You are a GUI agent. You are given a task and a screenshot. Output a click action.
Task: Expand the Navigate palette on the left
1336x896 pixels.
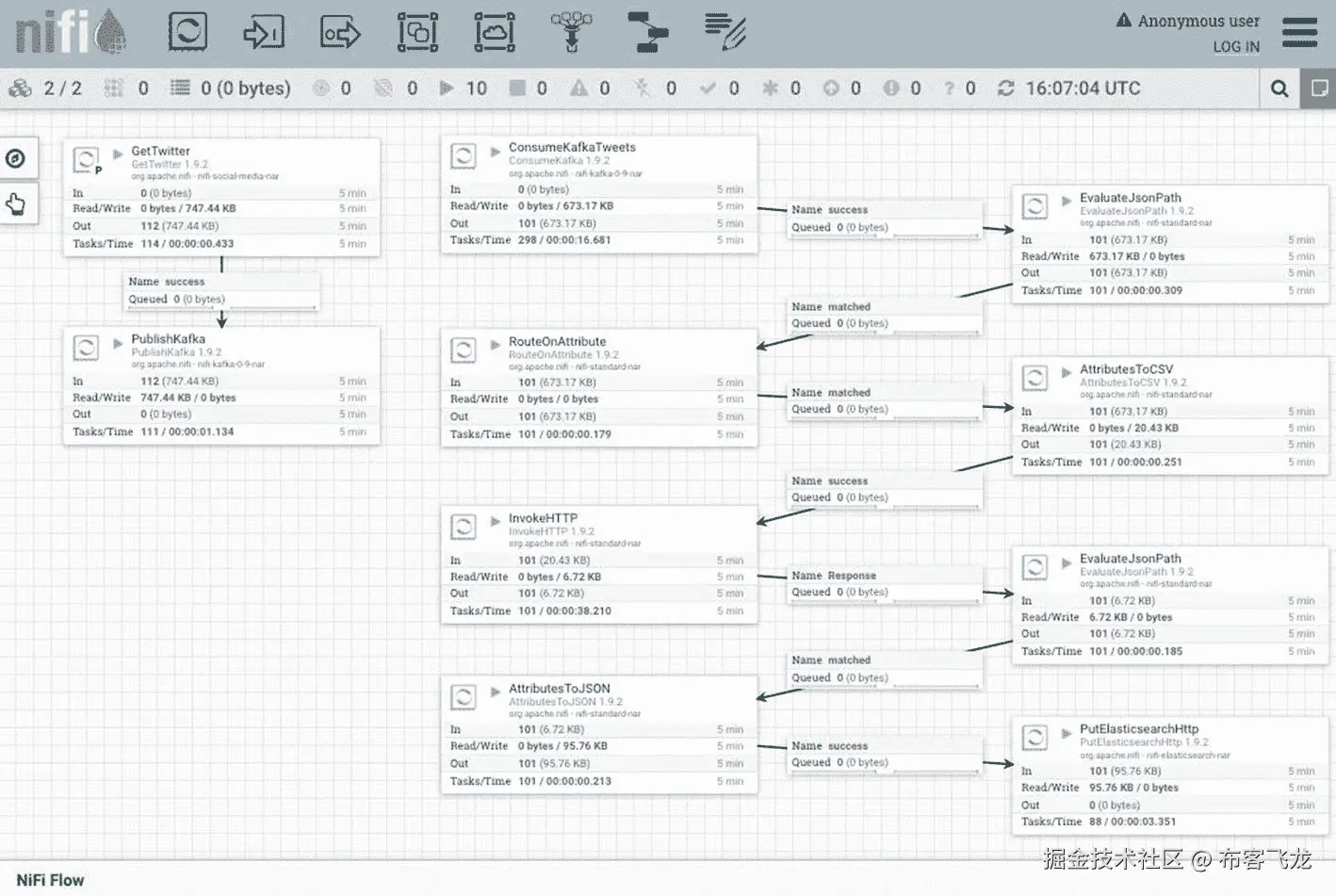pos(16,158)
